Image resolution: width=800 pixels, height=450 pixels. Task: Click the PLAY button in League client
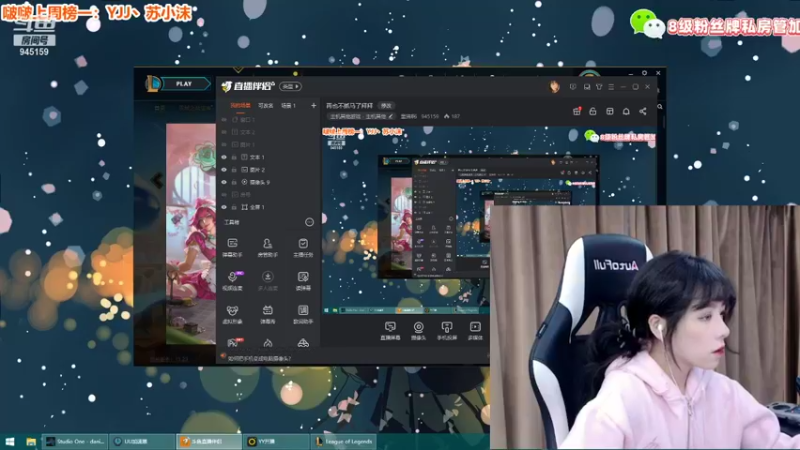(184, 84)
